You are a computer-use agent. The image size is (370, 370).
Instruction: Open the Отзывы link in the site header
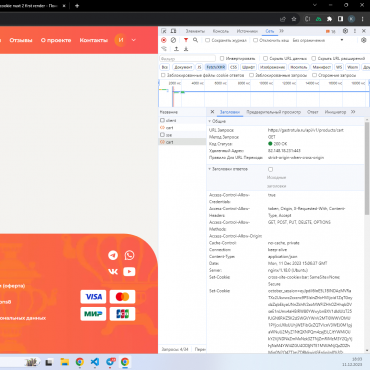pos(21,40)
